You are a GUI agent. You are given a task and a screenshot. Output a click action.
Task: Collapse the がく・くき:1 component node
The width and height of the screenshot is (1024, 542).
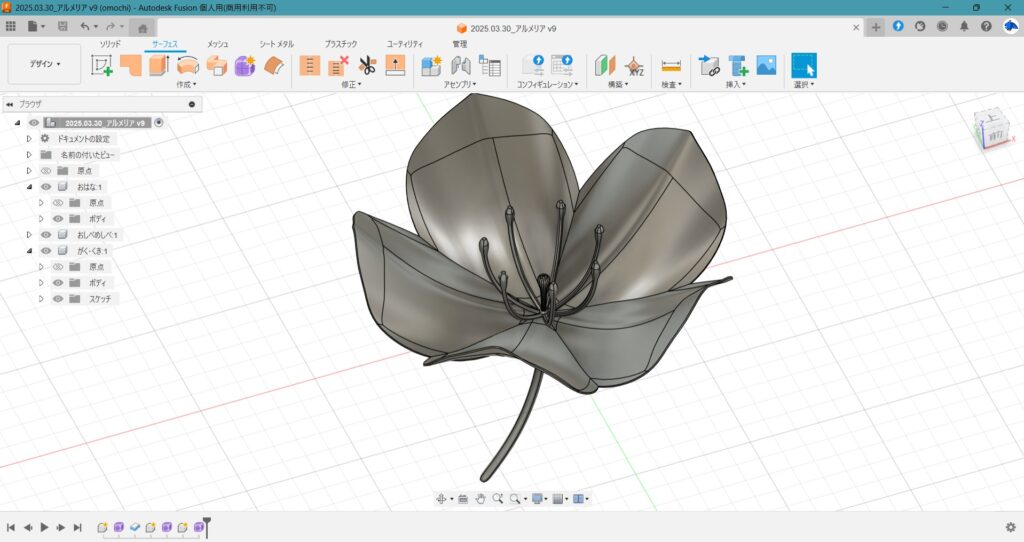(30, 251)
